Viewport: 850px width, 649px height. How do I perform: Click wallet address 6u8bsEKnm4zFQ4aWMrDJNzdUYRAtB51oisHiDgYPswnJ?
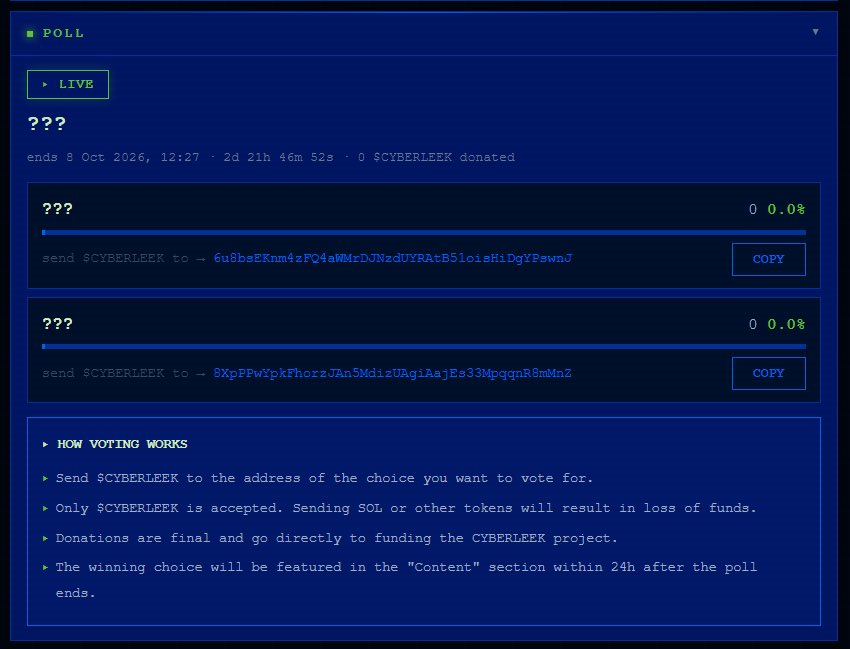pos(392,258)
